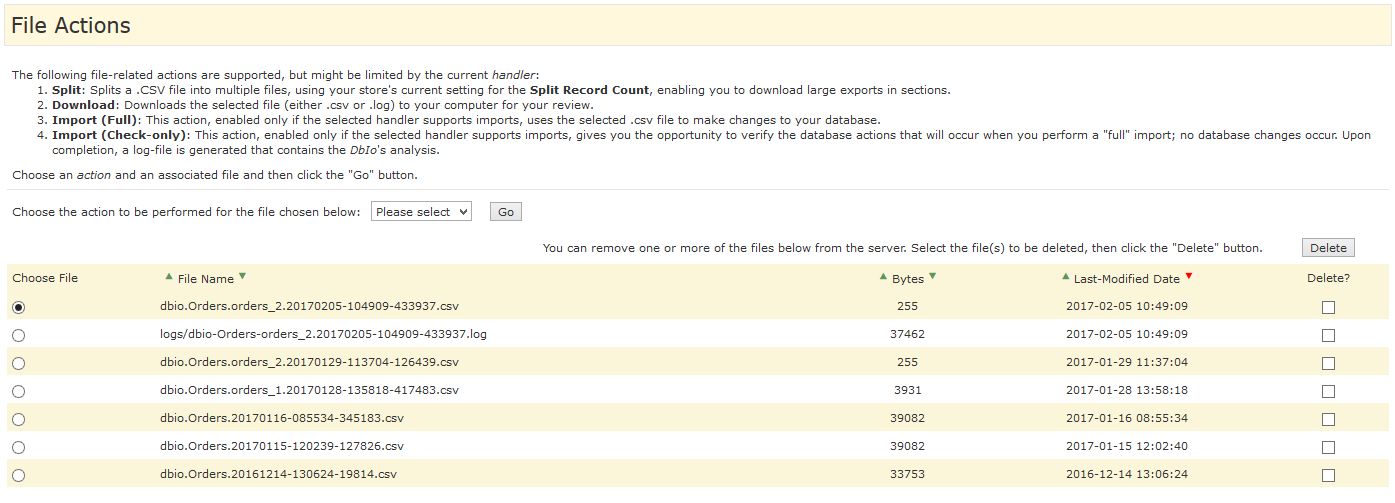Click the File Name column header
1395x503 pixels.
205,279
